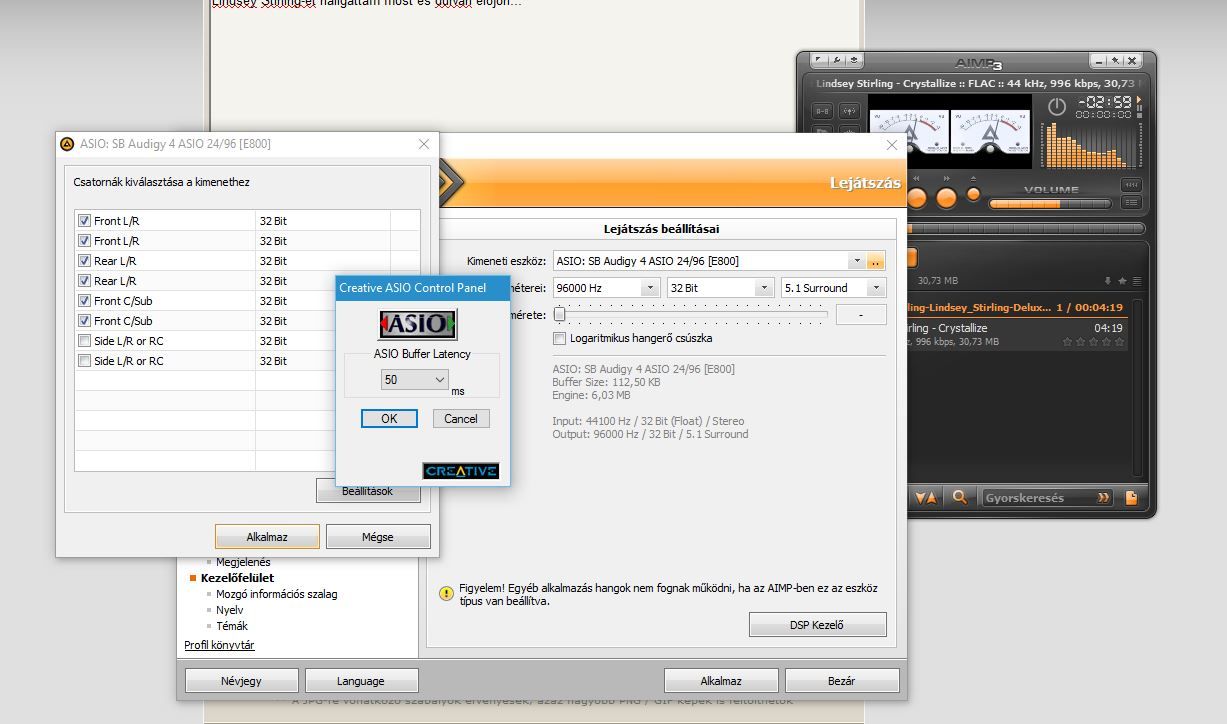Image resolution: width=1227 pixels, height=724 pixels.
Task: Click the AIMP track seek bar
Action: [x=1025, y=229]
